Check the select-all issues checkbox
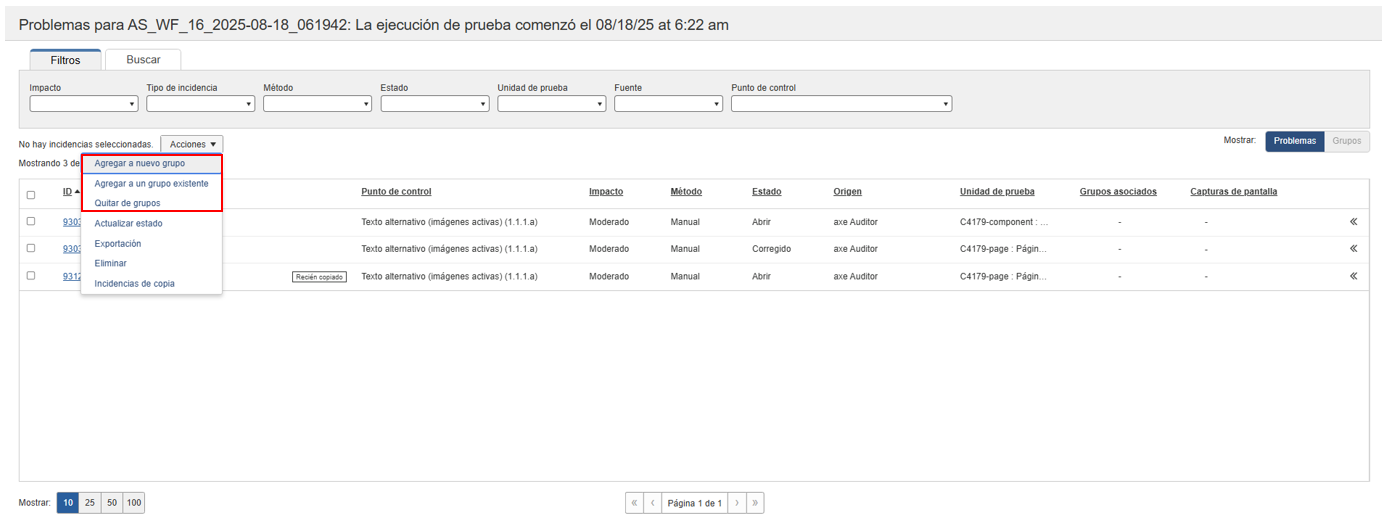Viewport: 1382px width, 520px height. point(31,195)
